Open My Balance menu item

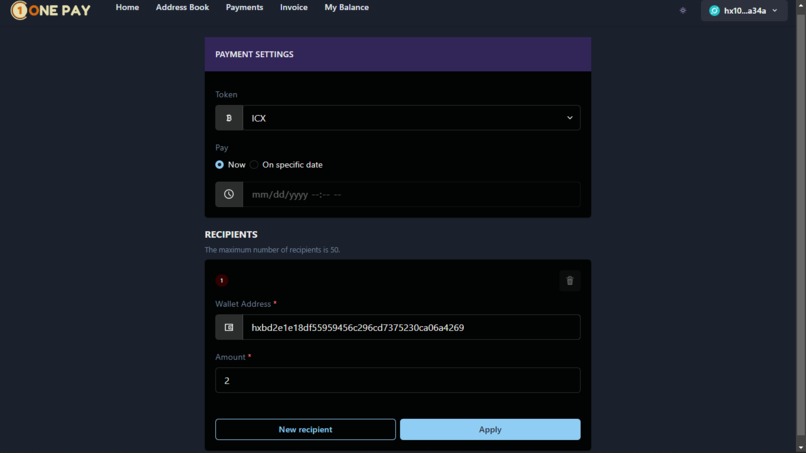[346, 7]
